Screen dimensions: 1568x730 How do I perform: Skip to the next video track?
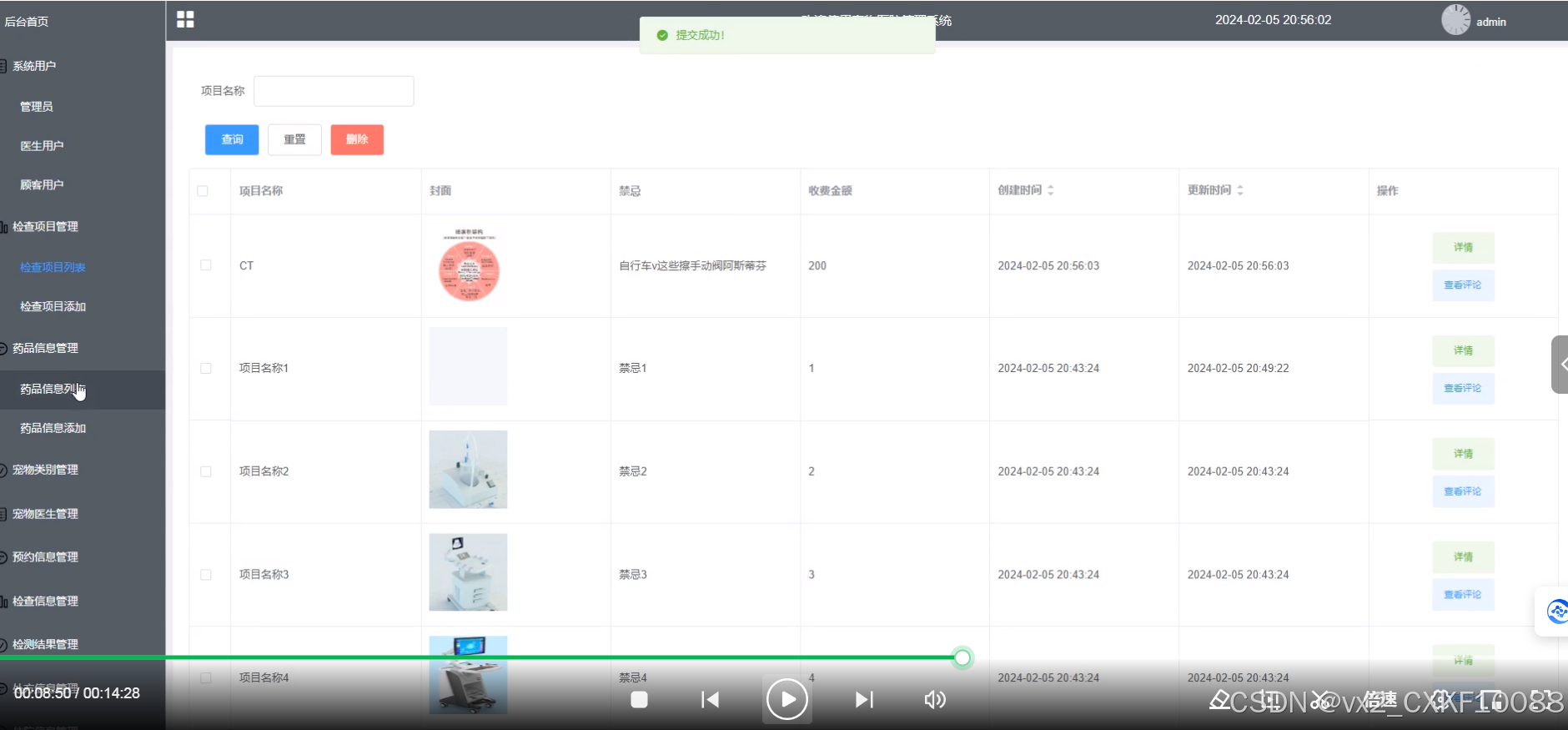pos(864,699)
